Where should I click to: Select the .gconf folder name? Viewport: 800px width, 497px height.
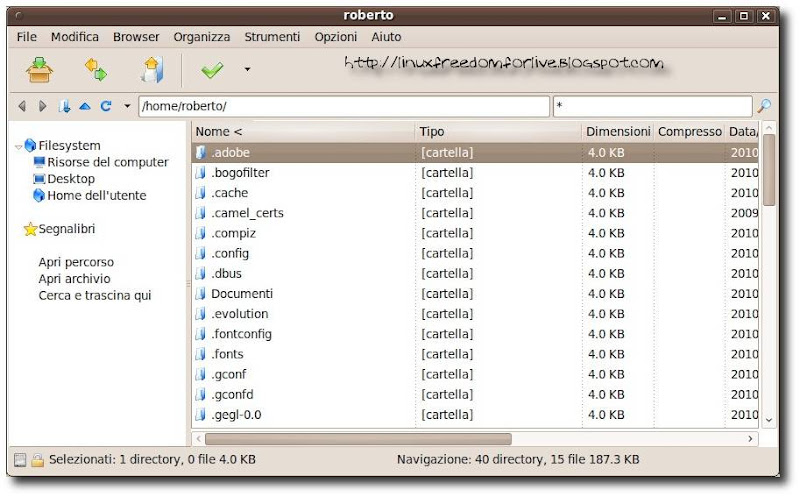coord(229,375)
